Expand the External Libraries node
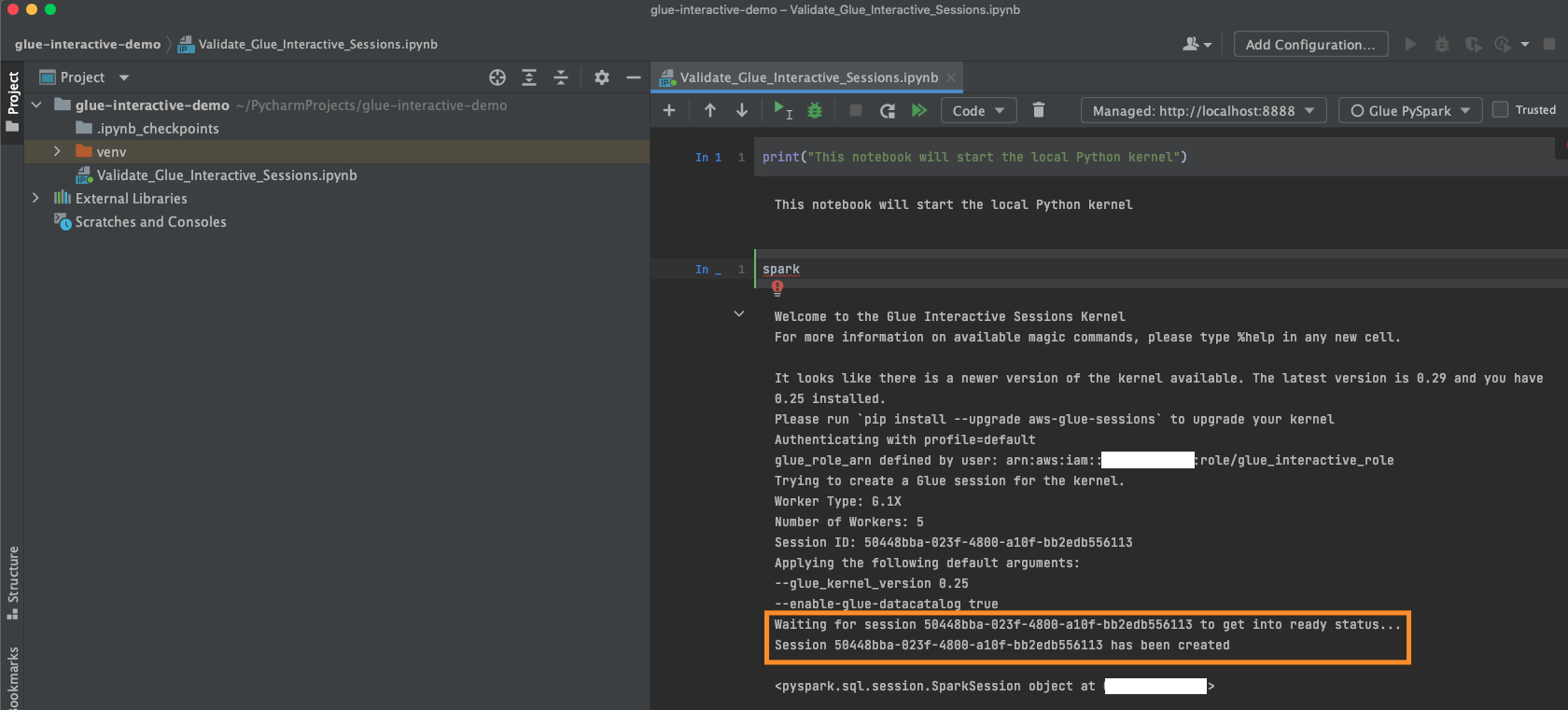 click(x=35, y=198)
